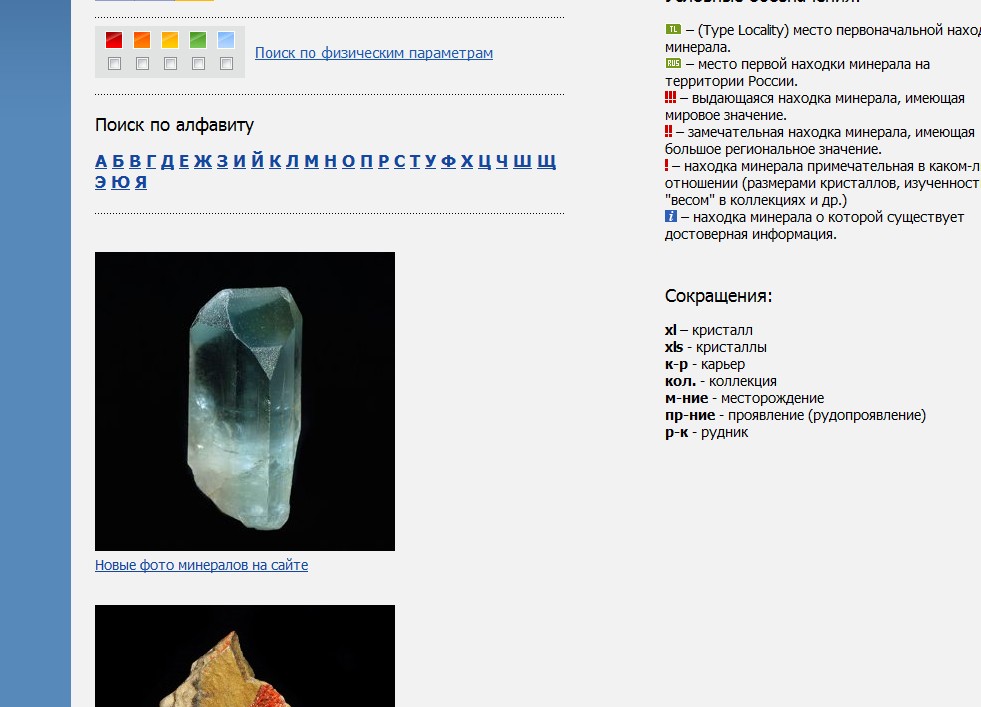This screenshot has width=981, height=707.
Task: Click the 'пр-ние - проявление (рудопроявление)' line
Action: tap(795, 415)
